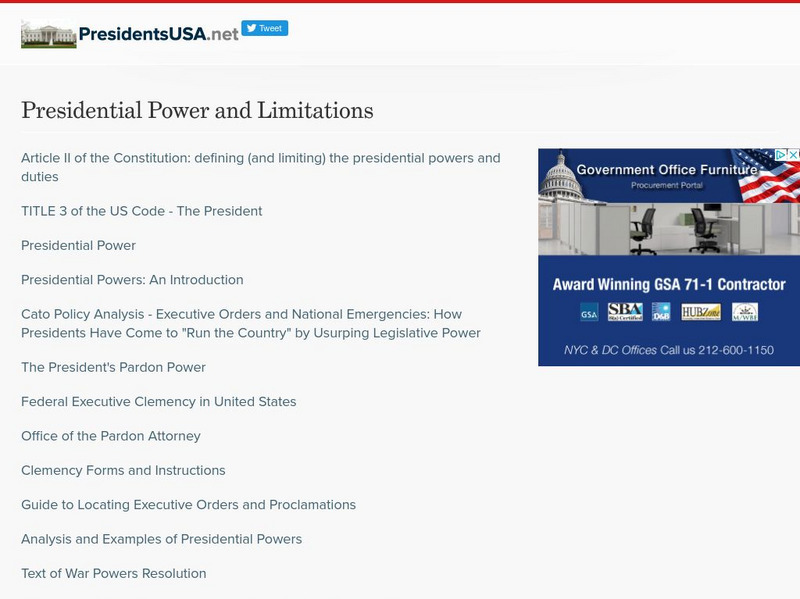Image resolution: width=800 pixels, height=599 pixels.
Task: Open Cato Policy Analysis Executive Orders link
Action: (x=251, y=323)
